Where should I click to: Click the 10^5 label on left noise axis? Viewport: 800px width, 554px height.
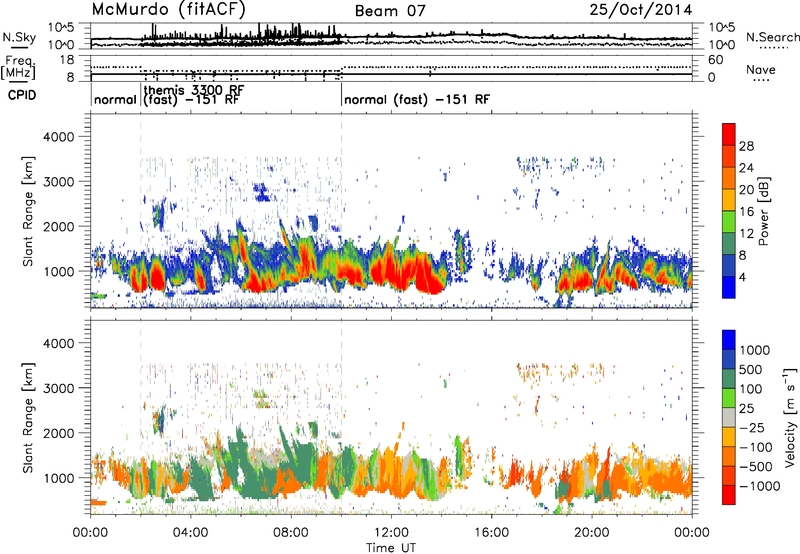62,27
